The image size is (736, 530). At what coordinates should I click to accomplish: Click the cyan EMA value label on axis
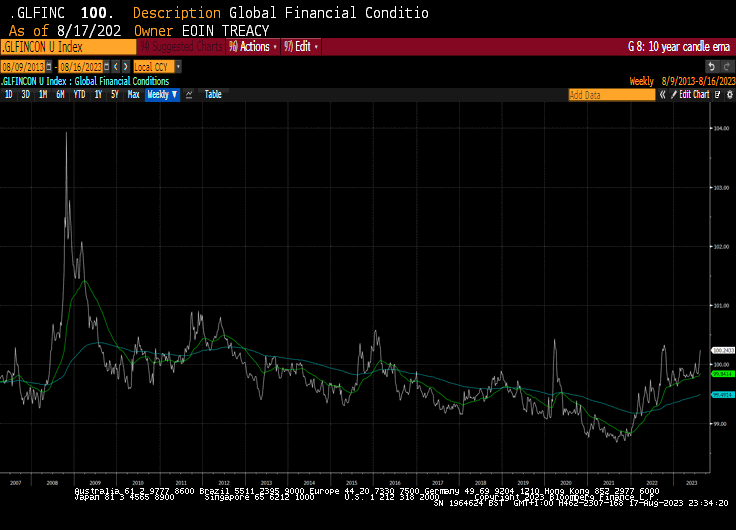click(x=723, y=395)
